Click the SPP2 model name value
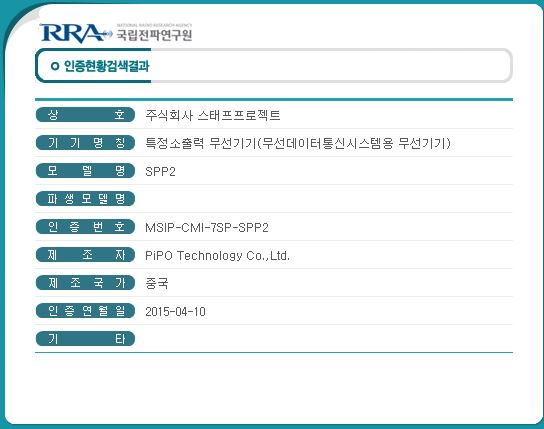 pyautogui.click(x=160, y=172)
